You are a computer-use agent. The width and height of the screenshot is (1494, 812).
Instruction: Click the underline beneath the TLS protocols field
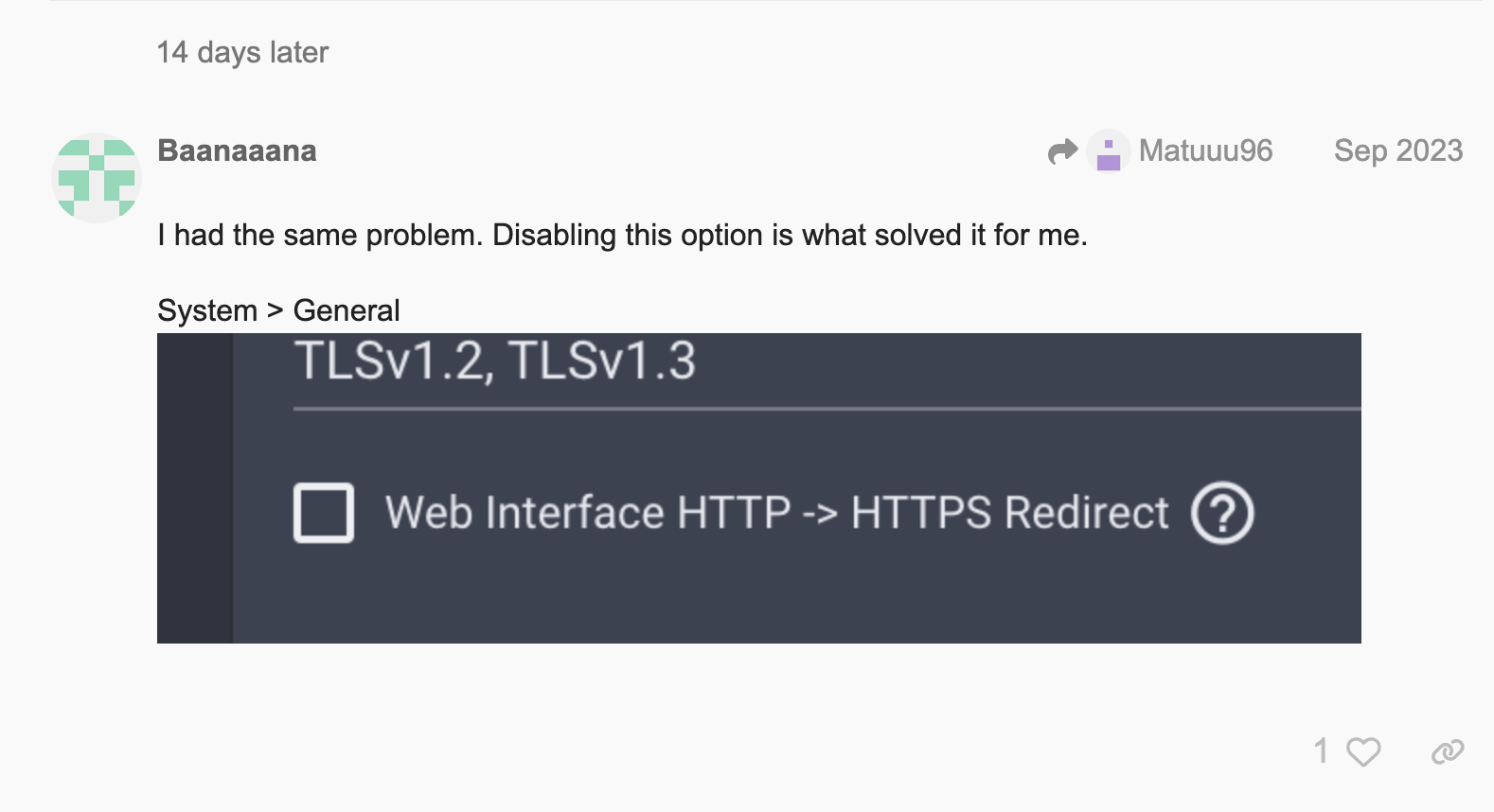[826, 409]
